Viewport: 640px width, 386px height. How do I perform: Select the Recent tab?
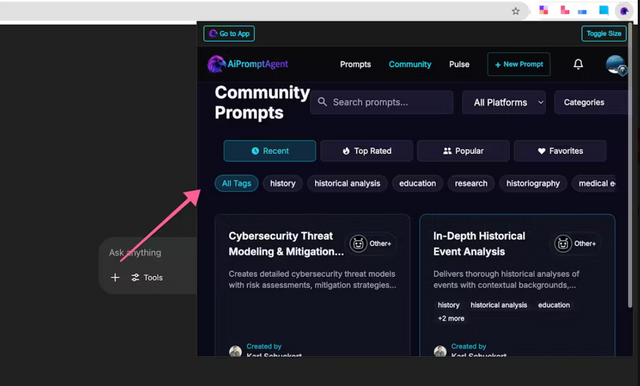point(270,151)
